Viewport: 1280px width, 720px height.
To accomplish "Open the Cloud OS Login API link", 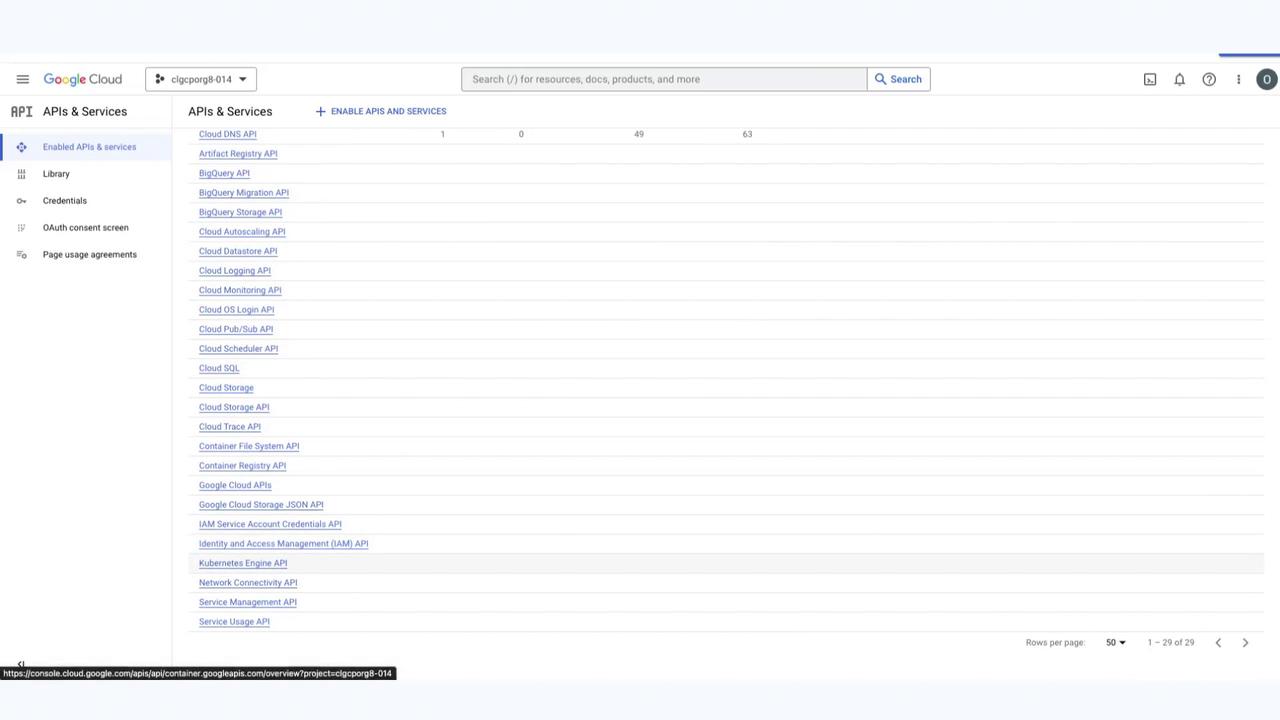I will click(x=236, y=310).
